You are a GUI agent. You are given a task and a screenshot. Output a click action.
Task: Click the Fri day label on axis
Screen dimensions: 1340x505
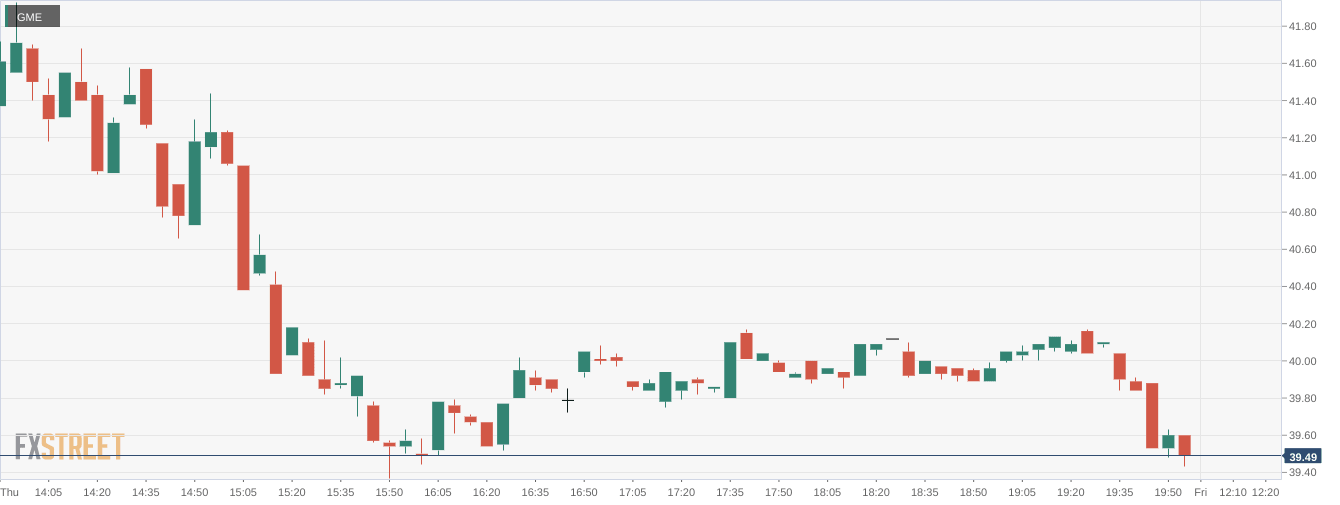[1201, 492]
